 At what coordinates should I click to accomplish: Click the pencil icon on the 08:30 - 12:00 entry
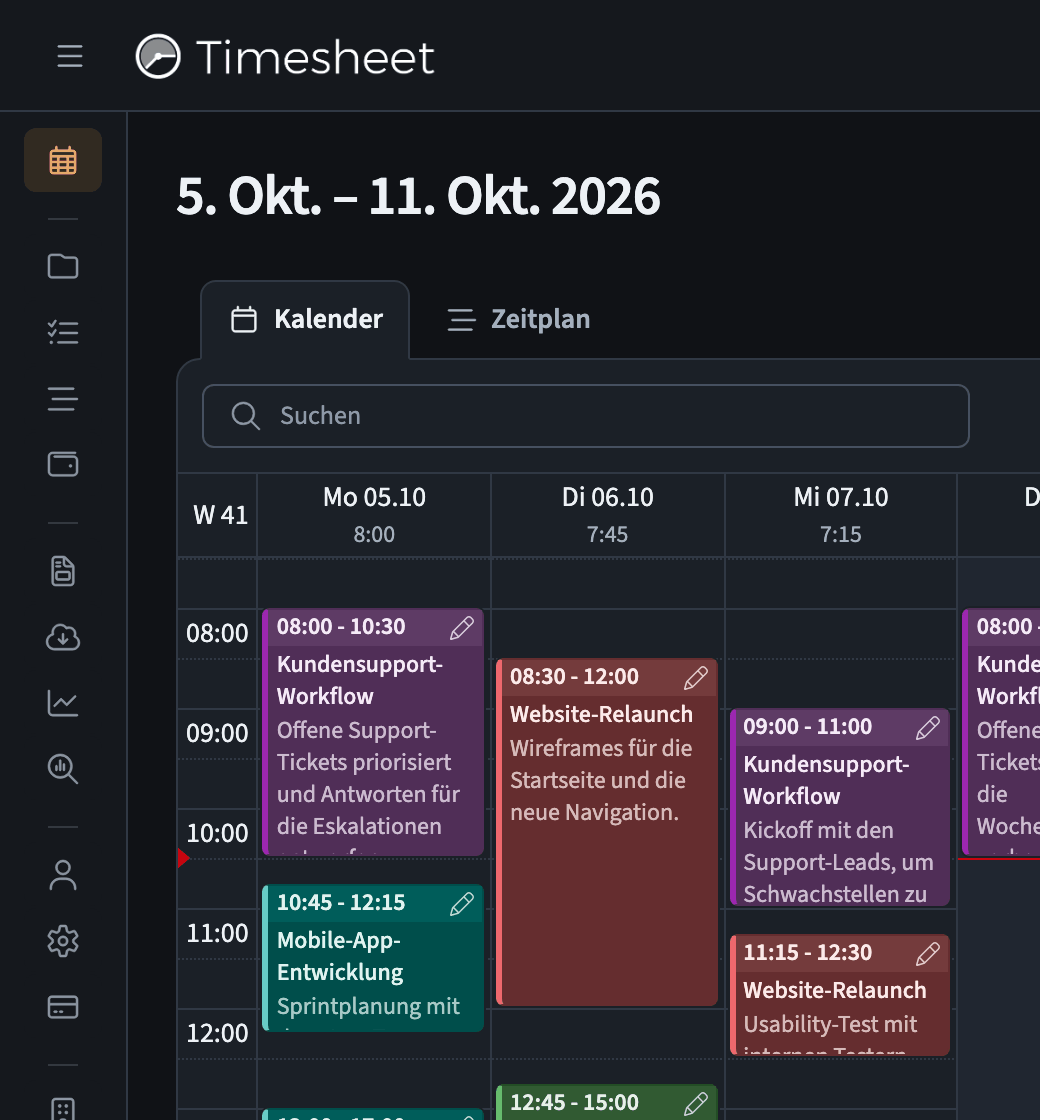tap(696, 678)
